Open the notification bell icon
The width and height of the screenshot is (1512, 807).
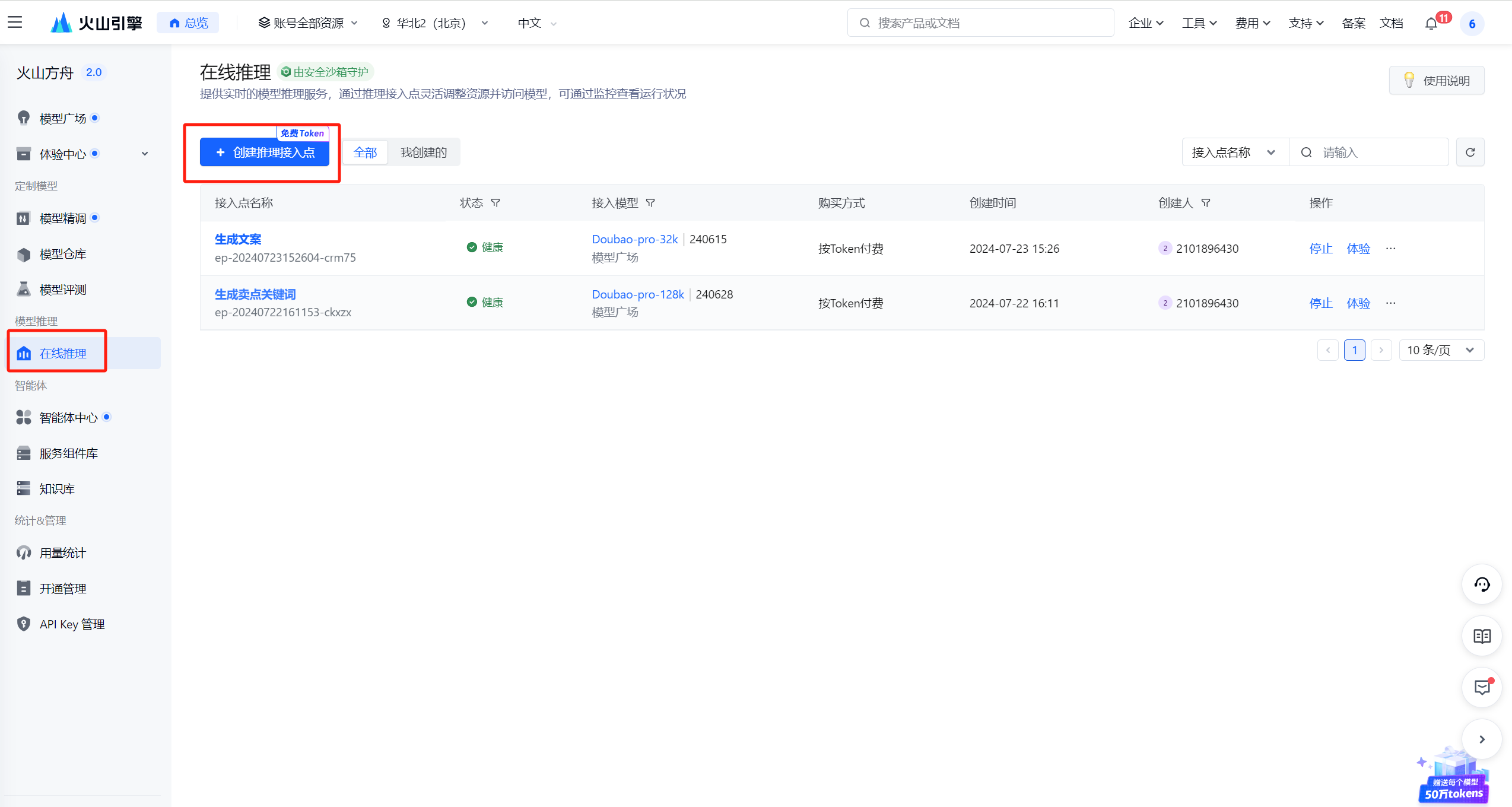[1431, 23]
